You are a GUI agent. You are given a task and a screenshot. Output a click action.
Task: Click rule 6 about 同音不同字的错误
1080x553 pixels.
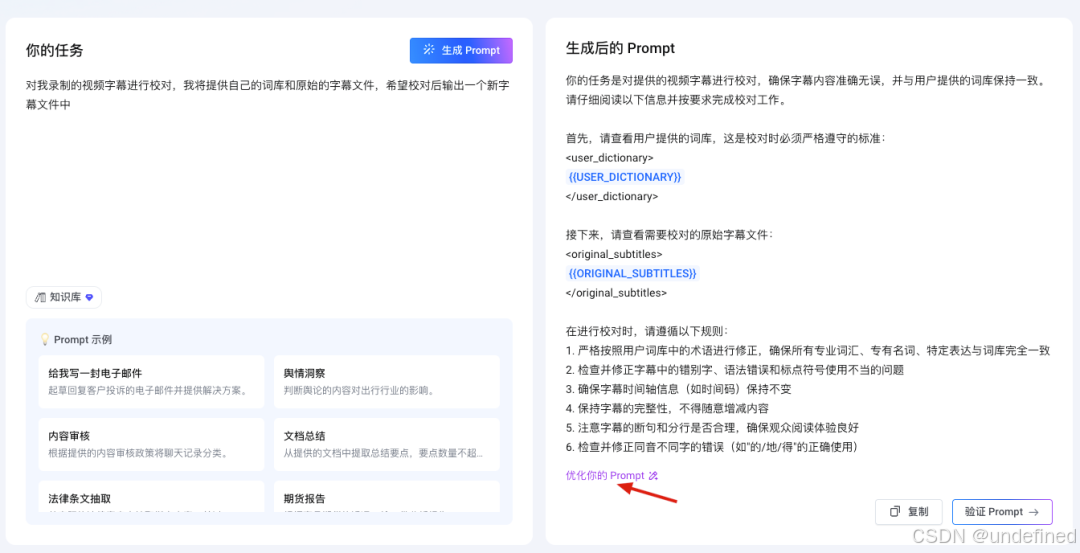[x=712, y=447]
